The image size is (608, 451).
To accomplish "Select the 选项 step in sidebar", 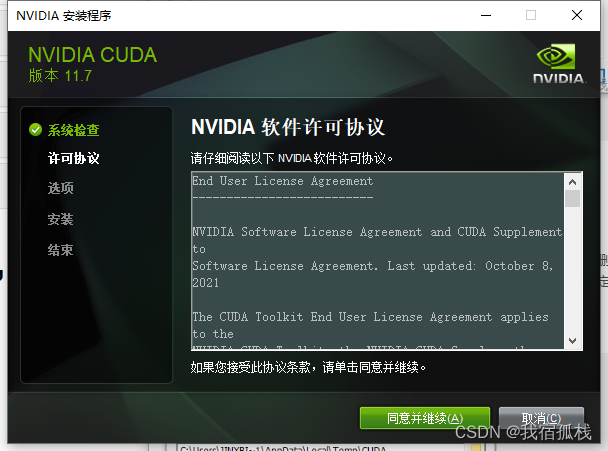I will (60, 188).
